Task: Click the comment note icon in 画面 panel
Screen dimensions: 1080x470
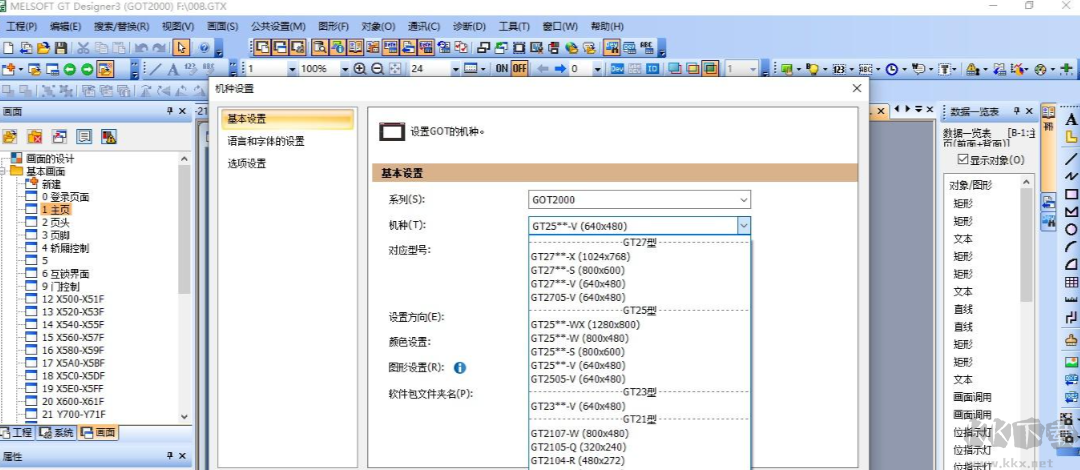Action: tap(84, 136)
